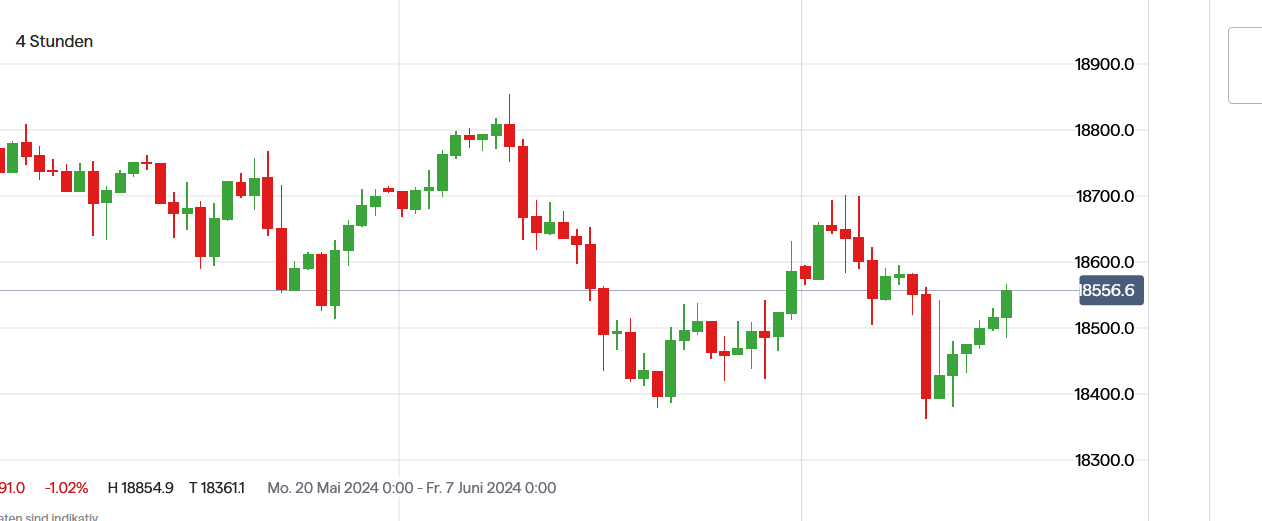Click the candle at the chart's highest peak
The width and height of the screenshot is (1262, 521).
[x=510, y=135]
